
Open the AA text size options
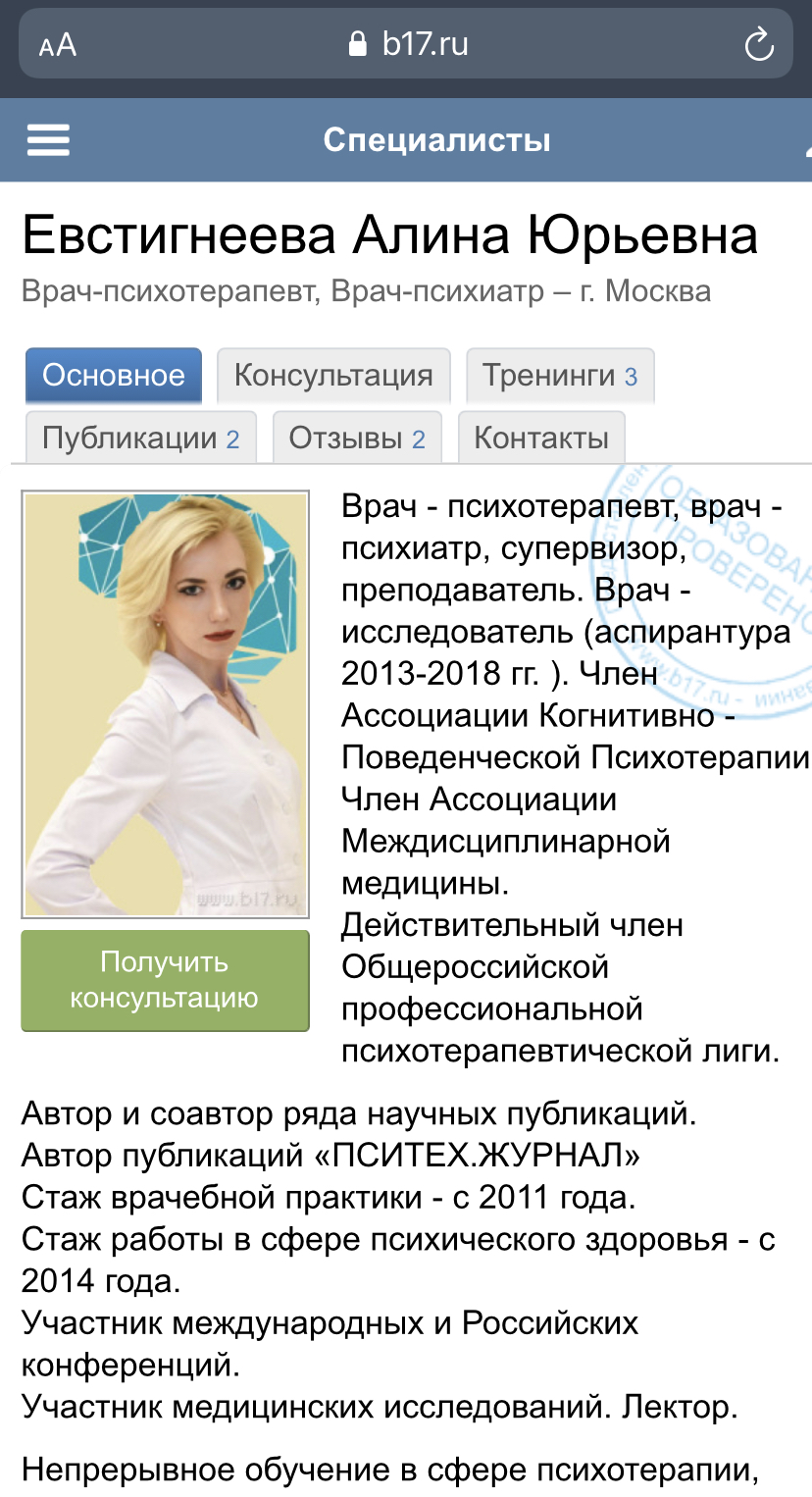coord(58,45)
